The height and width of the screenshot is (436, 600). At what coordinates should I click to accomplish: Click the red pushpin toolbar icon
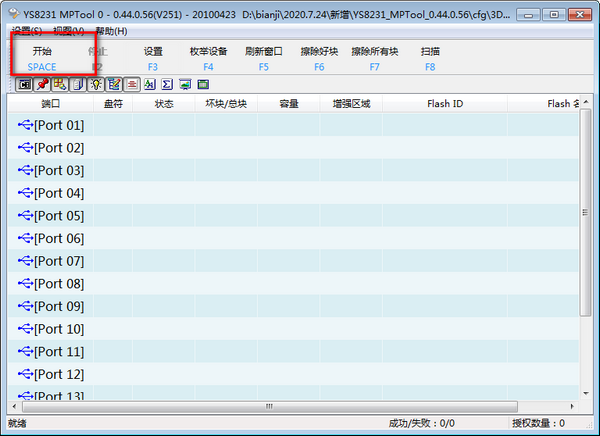(x=43, y=84)
